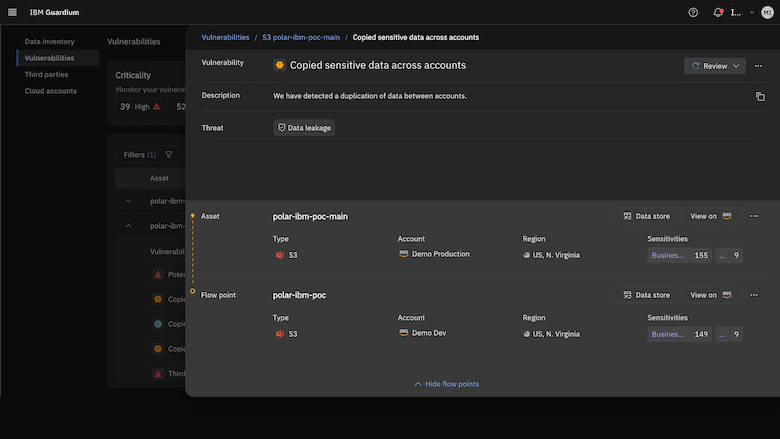
Task: Click the polar-ibm-poc flow point name
Action: (x=299, y=295)
